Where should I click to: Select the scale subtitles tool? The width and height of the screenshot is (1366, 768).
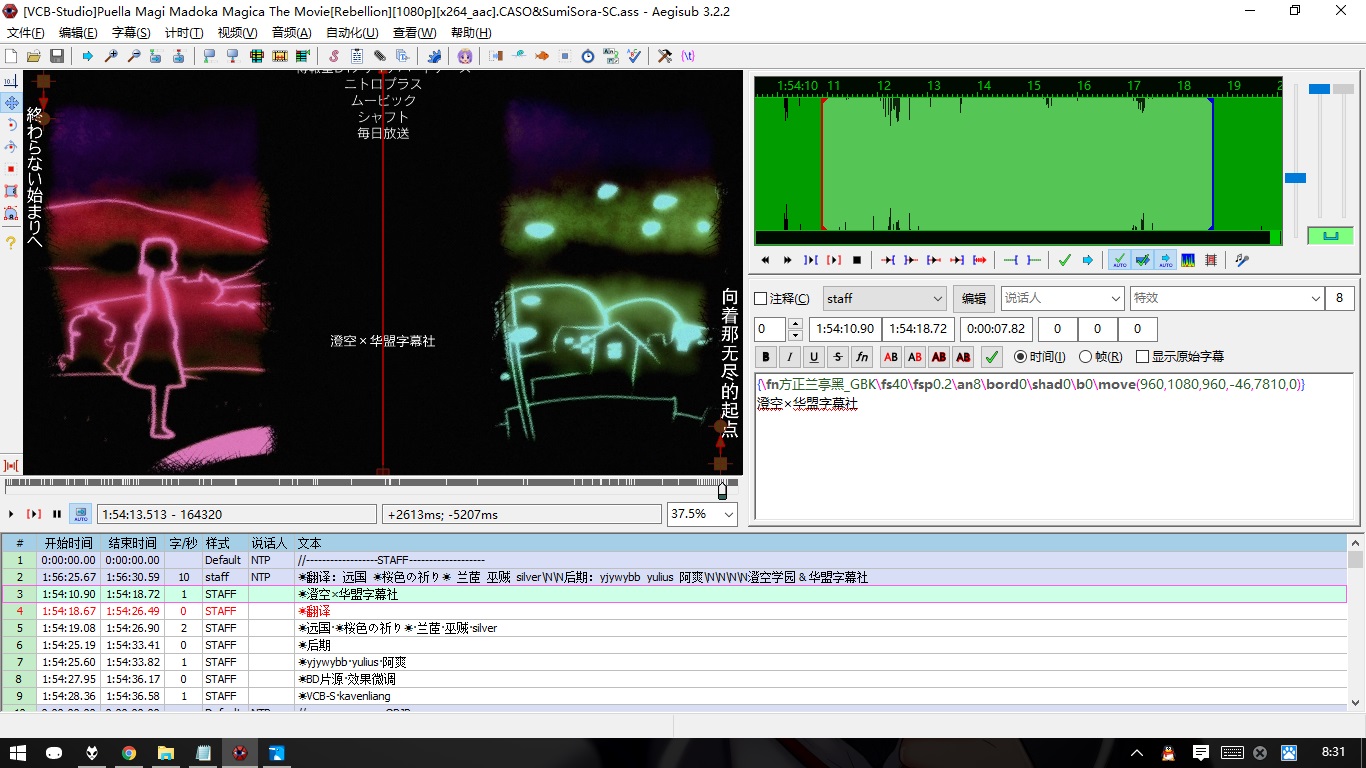tap(10, 168)
